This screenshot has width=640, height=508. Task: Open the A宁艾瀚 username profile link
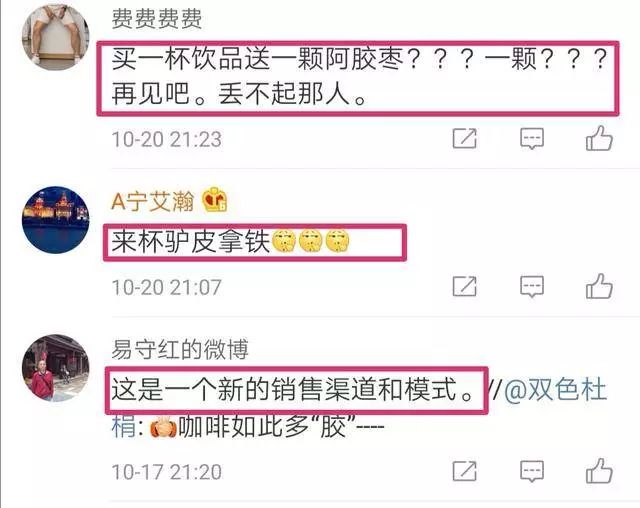(x=153, y=201)
